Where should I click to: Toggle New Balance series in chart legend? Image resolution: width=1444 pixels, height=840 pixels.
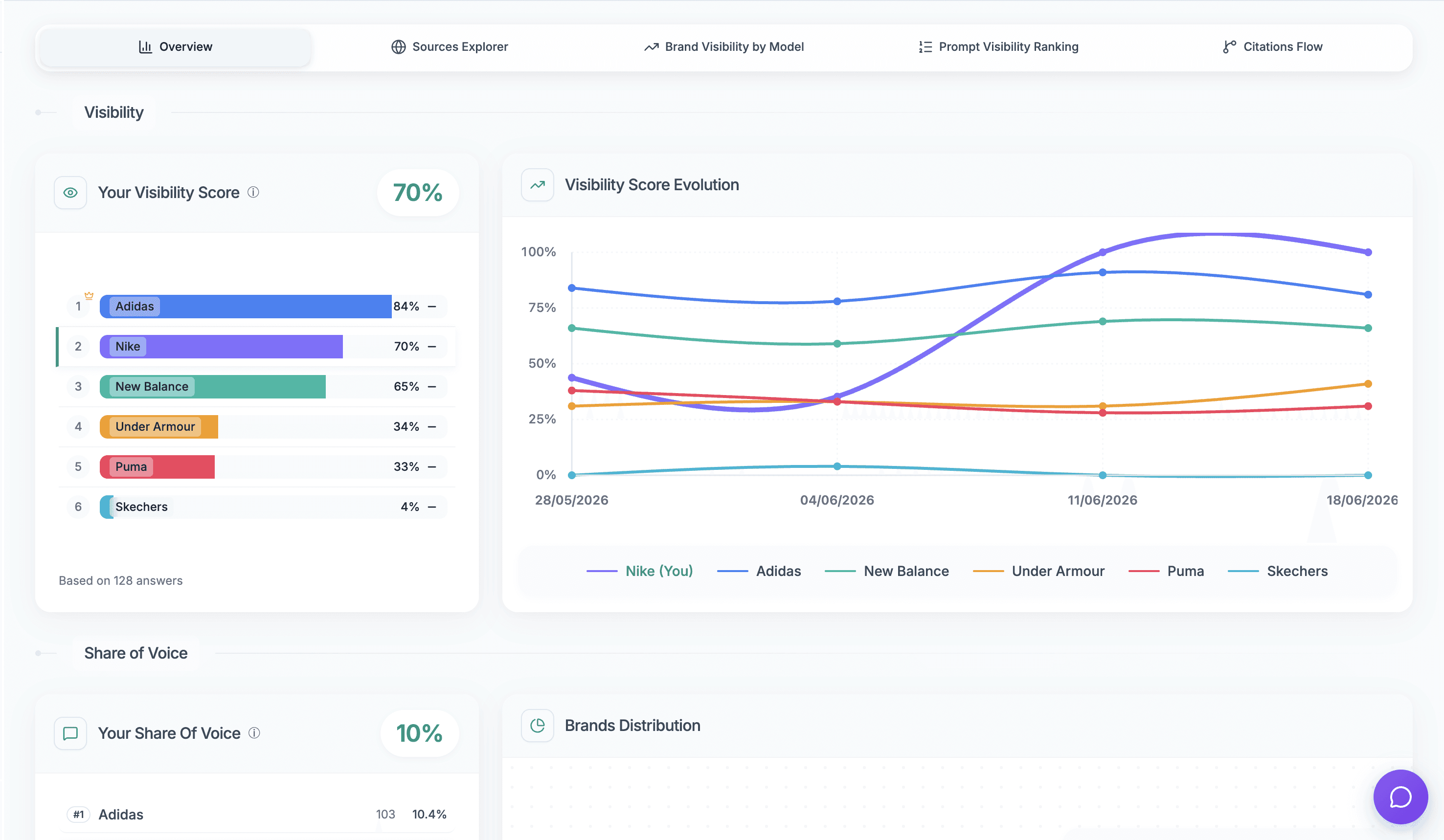[x=886, y=571]
